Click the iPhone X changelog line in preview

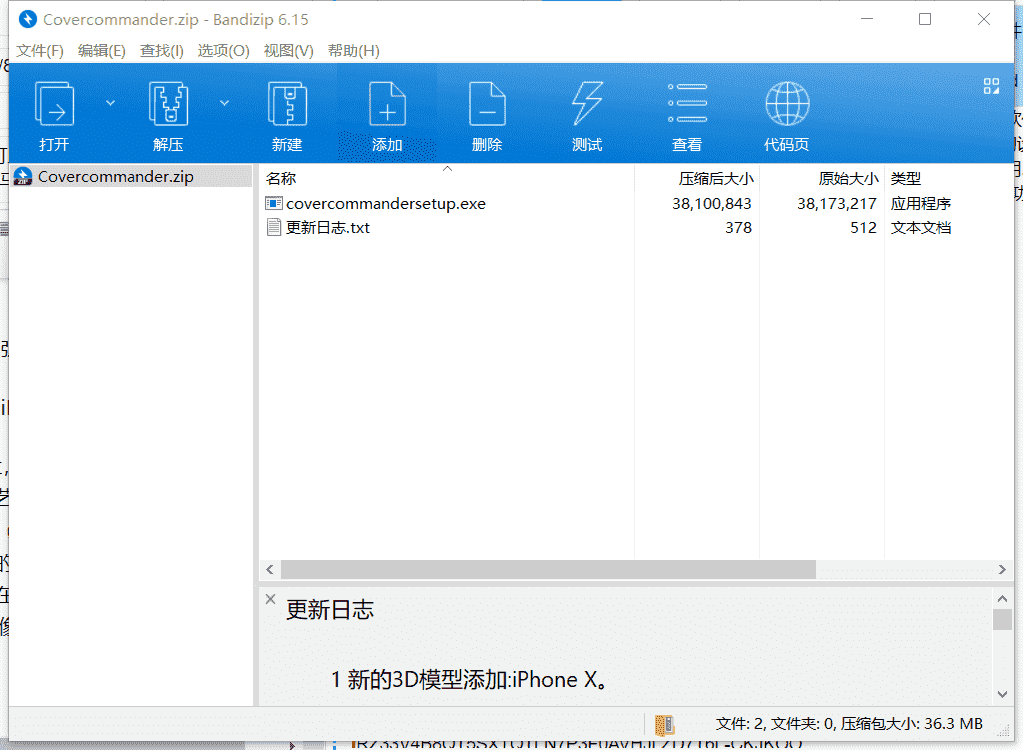click(470, 680)
